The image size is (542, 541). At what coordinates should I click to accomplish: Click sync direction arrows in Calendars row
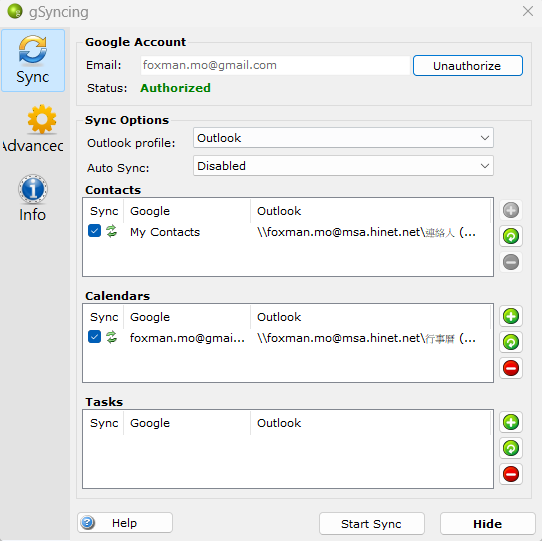pyautogui.click(x=111, y=337)
